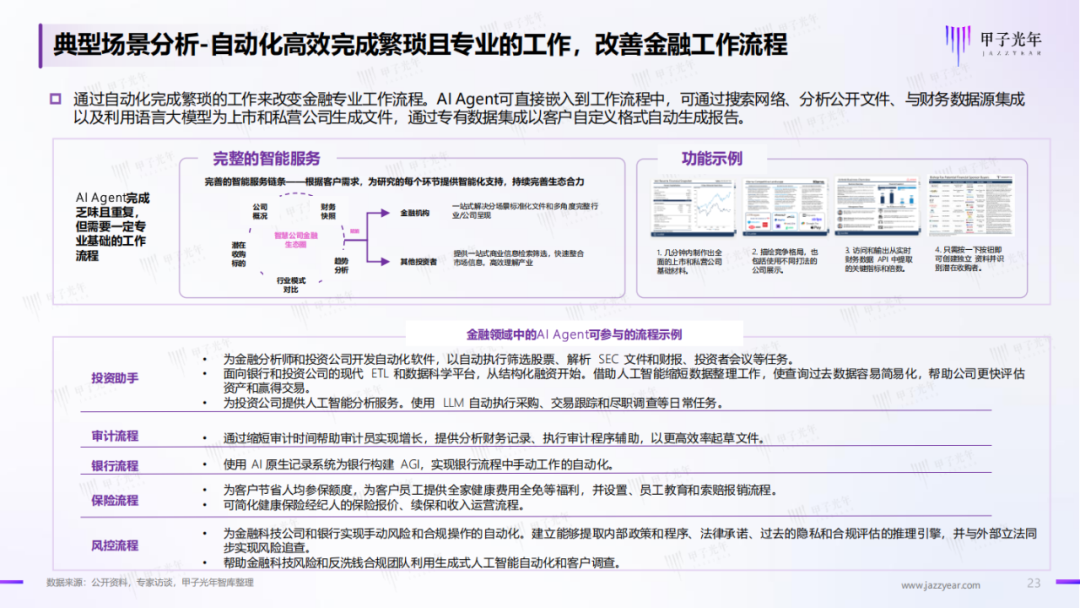
Task: Open the third thumbnail with bar chart
Action: 877,206
